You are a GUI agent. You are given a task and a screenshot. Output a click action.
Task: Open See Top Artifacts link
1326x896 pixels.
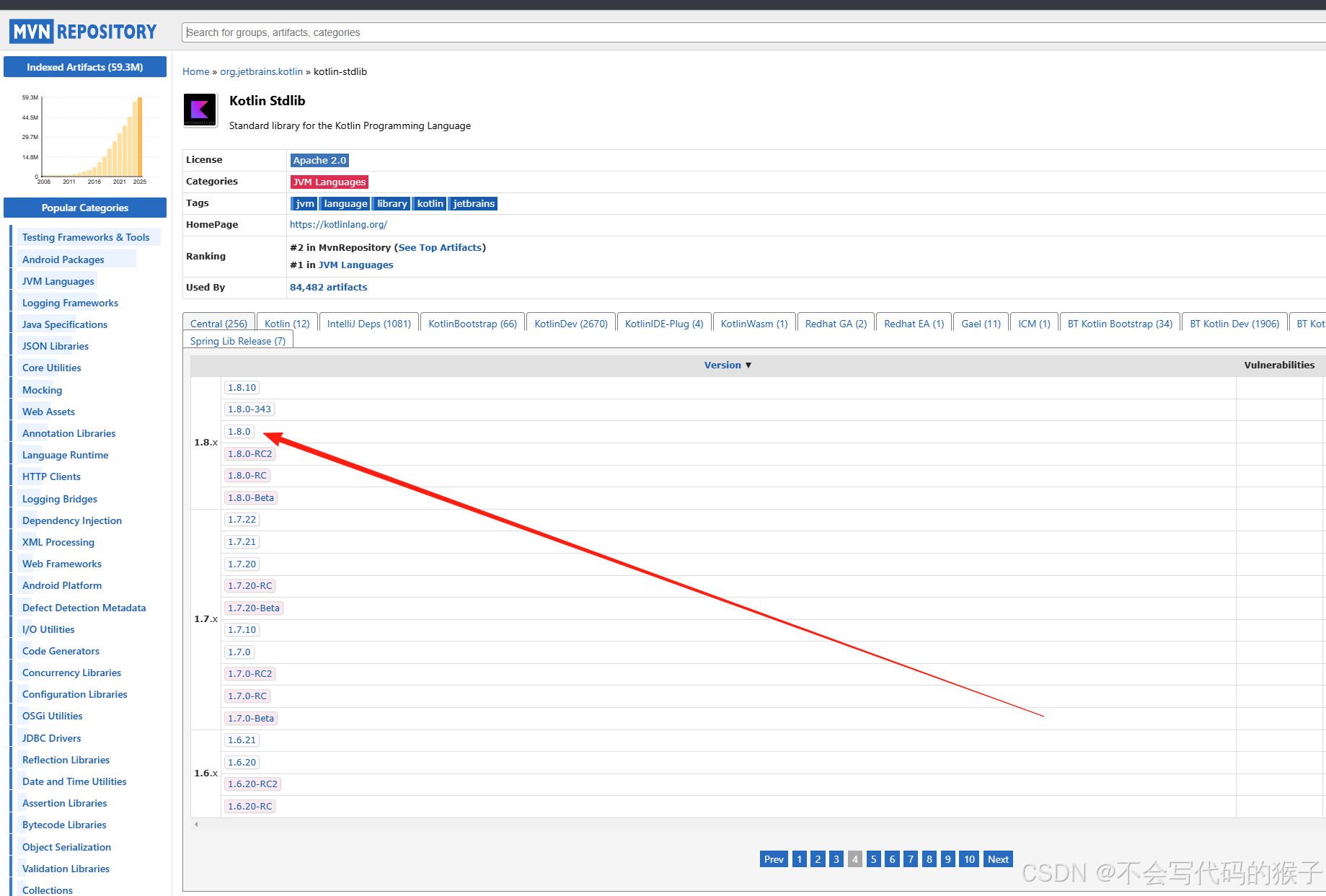coord(440,248)
